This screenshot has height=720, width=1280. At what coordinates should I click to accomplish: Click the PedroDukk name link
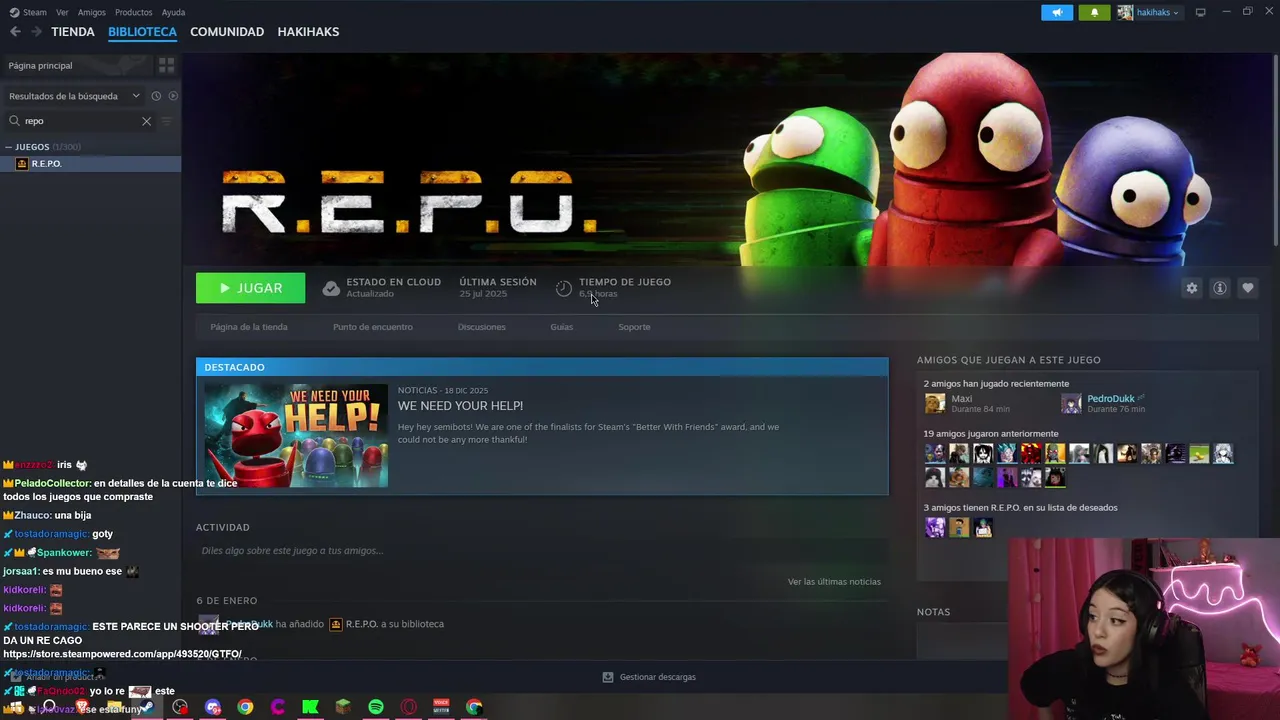tap(1110, 399)
